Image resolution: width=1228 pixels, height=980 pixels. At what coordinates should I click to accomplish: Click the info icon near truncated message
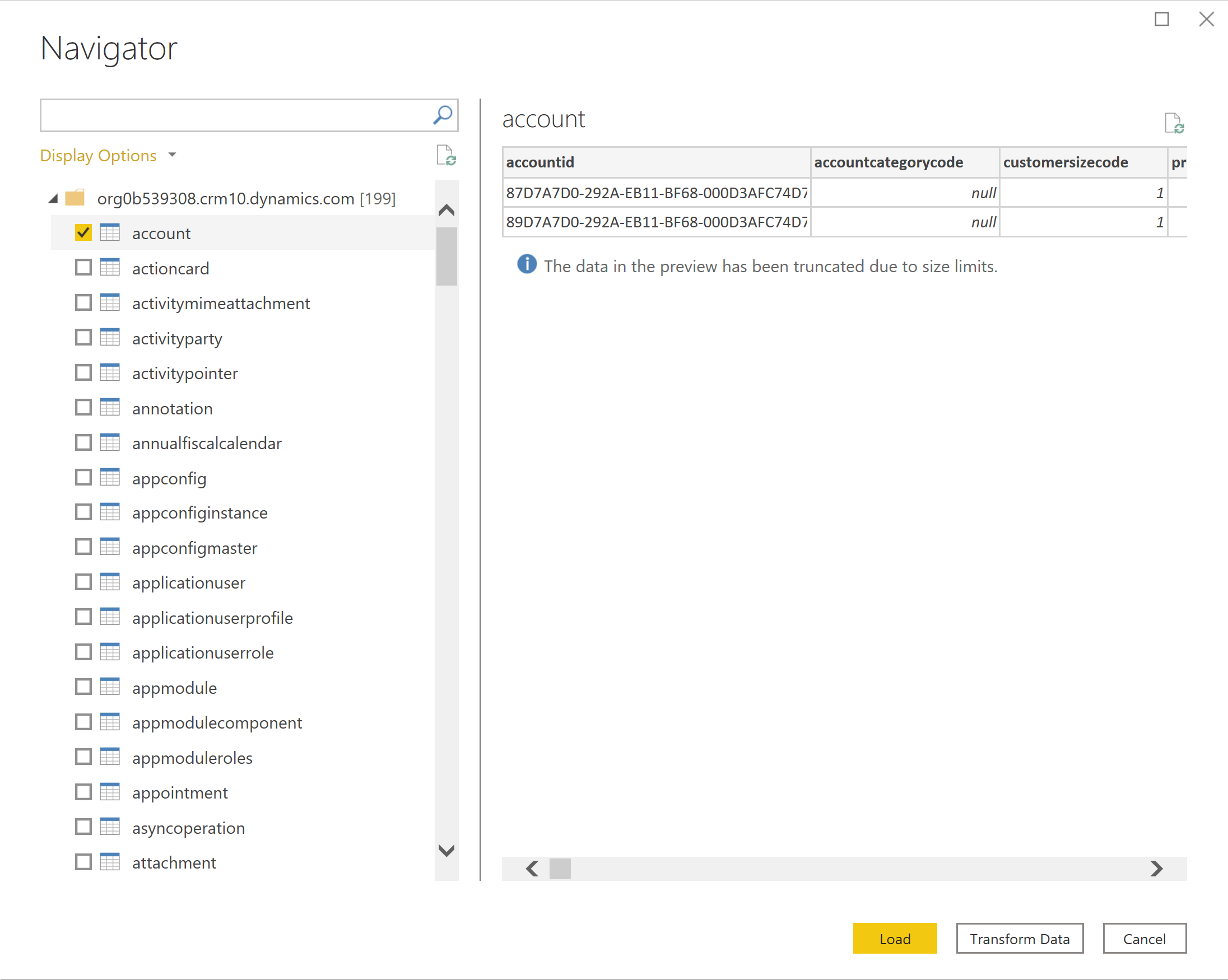click(525, 264)
